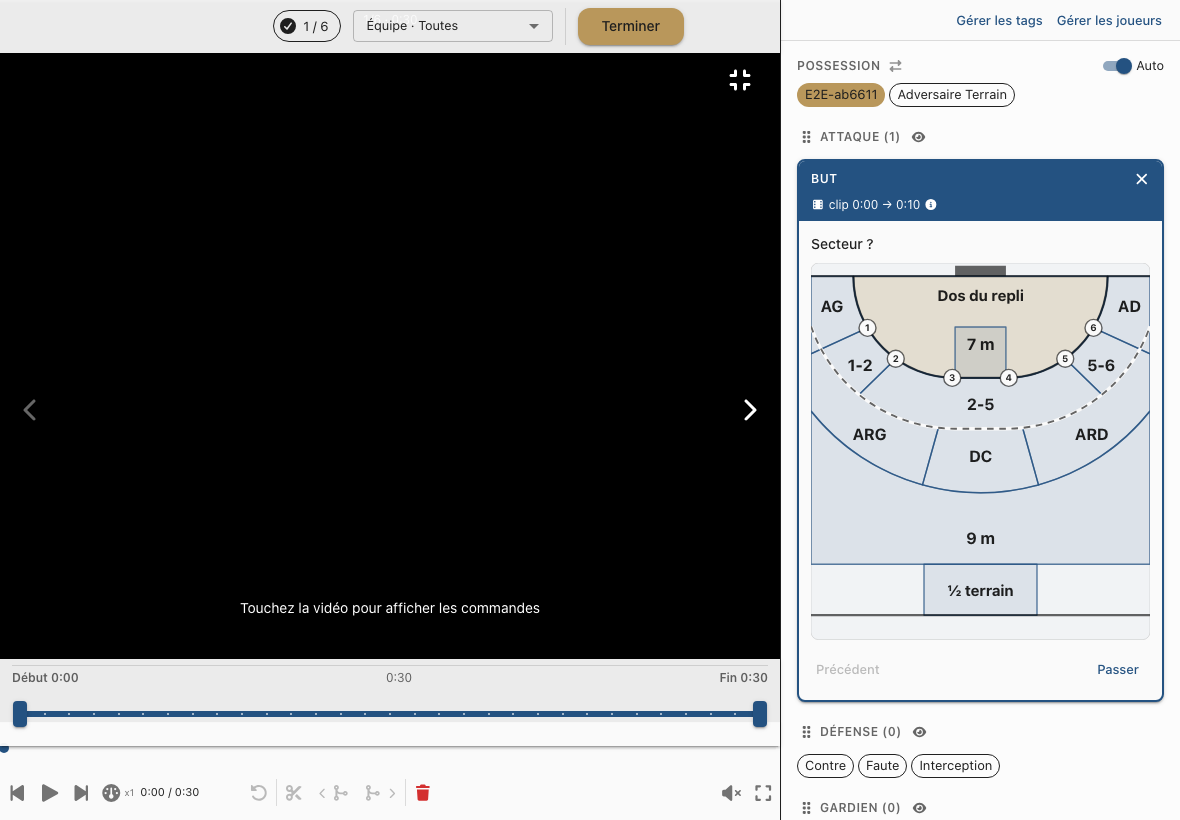The height and width of the screenshot is (820, 1180).
Task: Select position 3 marker on court
Action: 952,378
